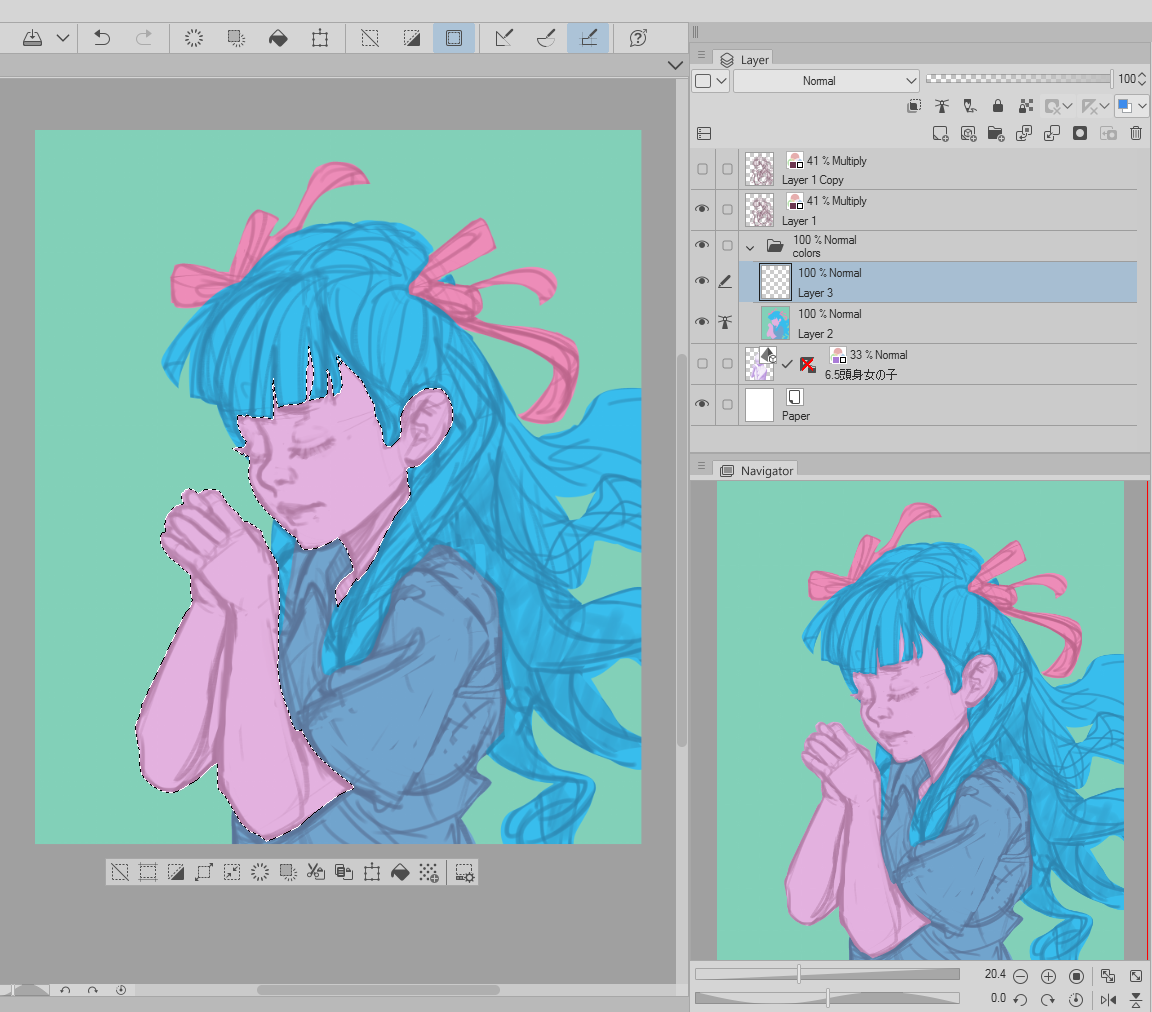Image resolution: width=1152 pixels, height=1012 pixels.
Task: Click Lock Layer in the Layer panel
Action: pyautogui.click(x=997, y=106)
